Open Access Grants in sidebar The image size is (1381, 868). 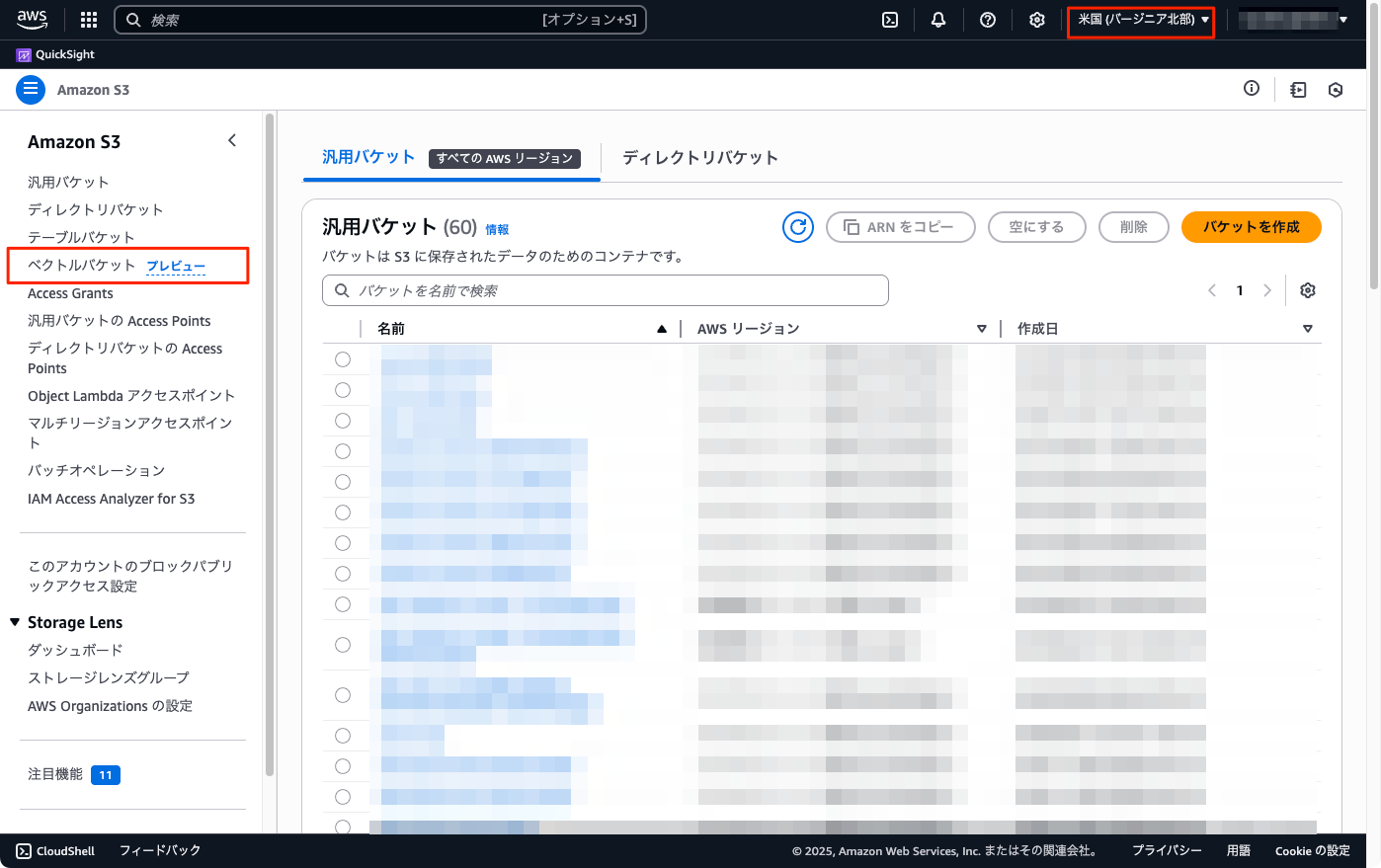click(70, 293)
